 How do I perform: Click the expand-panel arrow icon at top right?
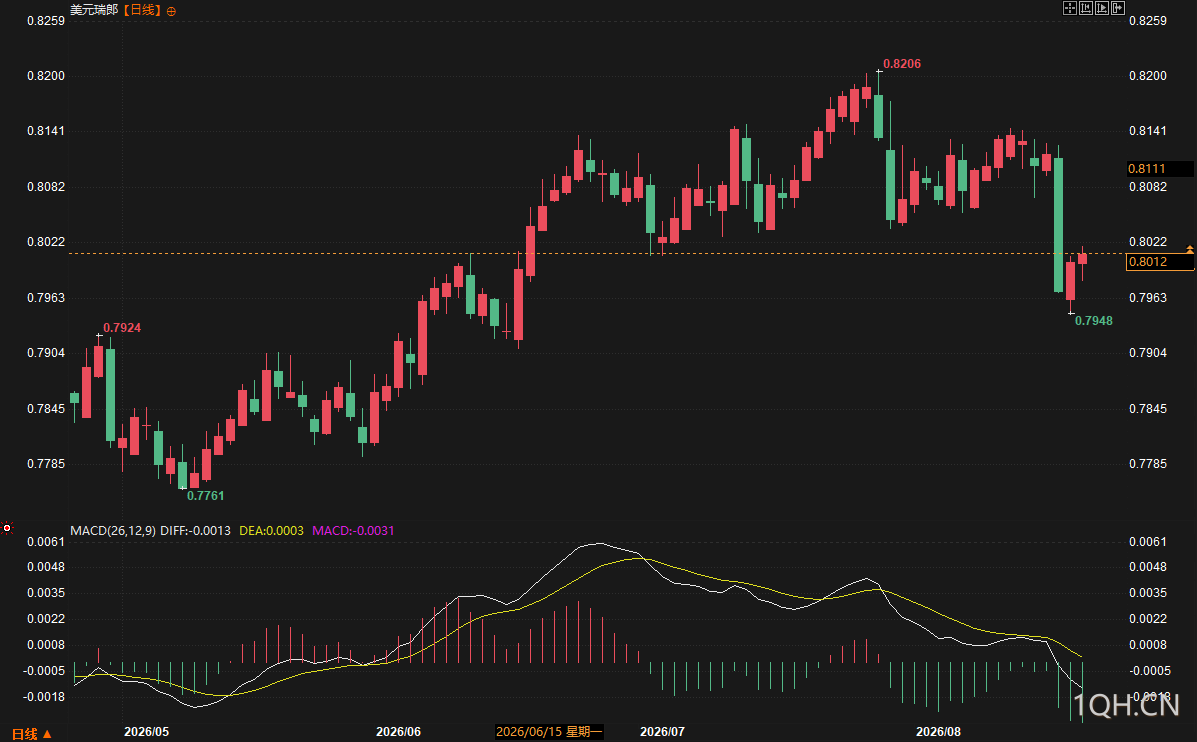tap(1118, 8)
